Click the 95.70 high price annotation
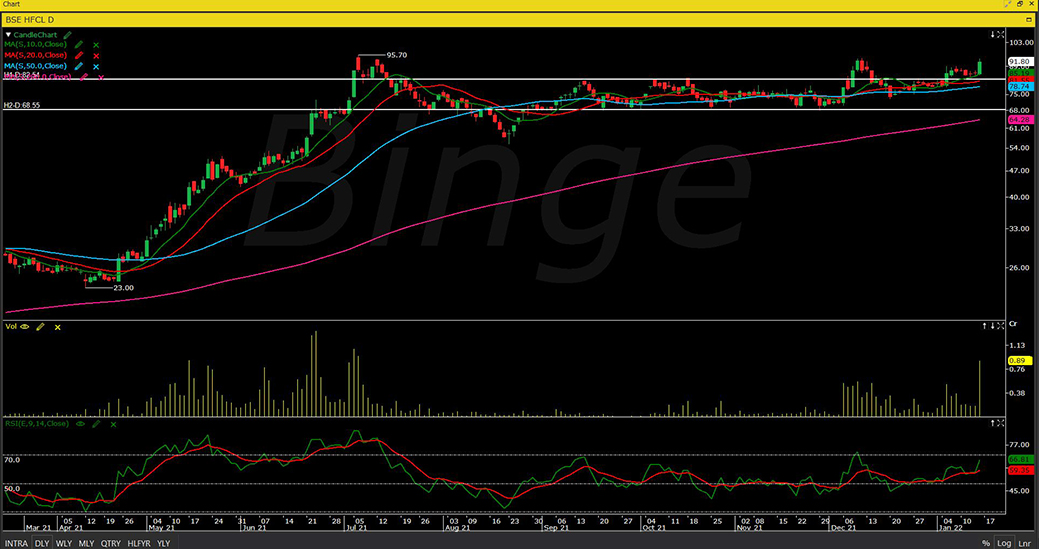 coord(396,55)
